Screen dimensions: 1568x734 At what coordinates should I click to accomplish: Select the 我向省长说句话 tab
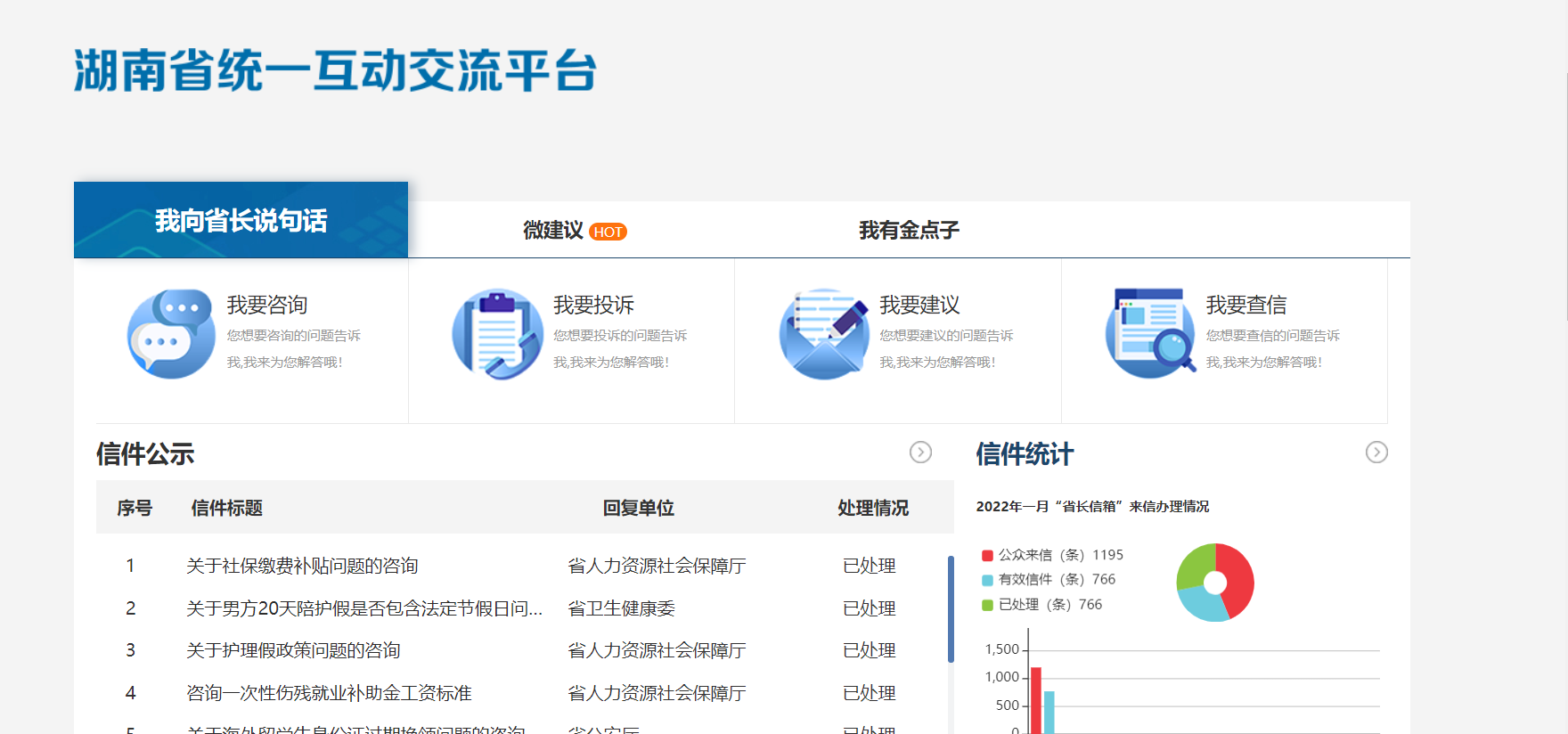[241, 220]
